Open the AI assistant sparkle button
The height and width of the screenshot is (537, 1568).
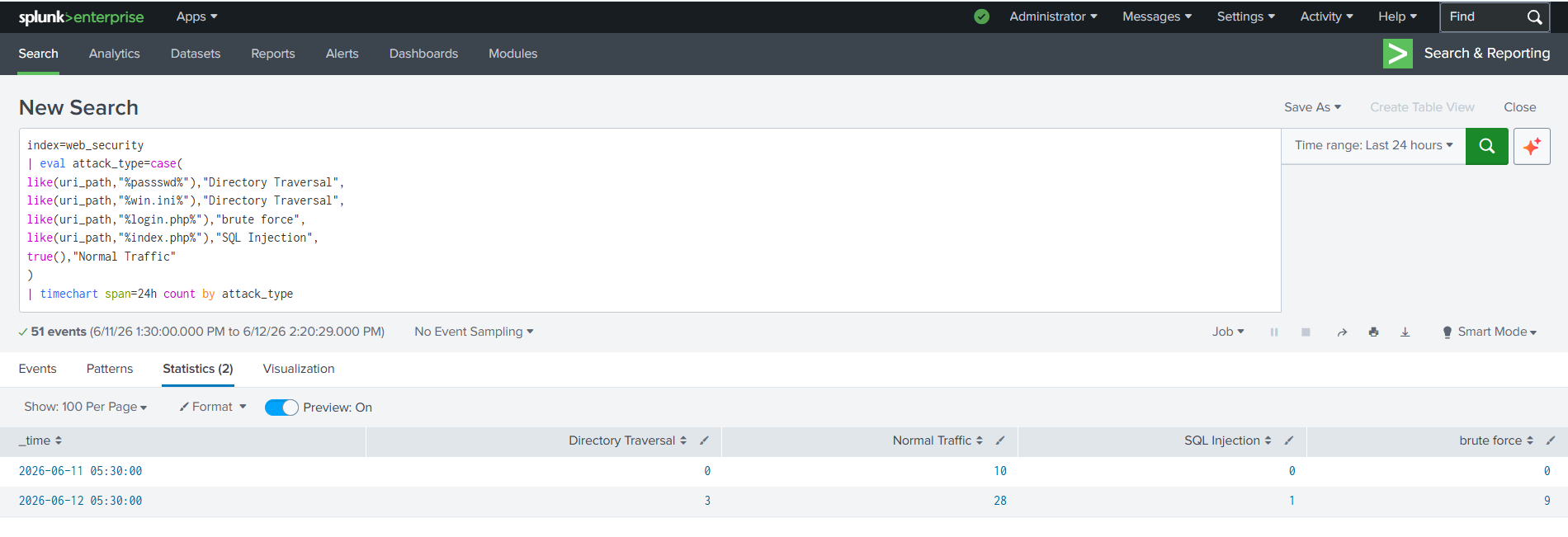coord(1532,146)
